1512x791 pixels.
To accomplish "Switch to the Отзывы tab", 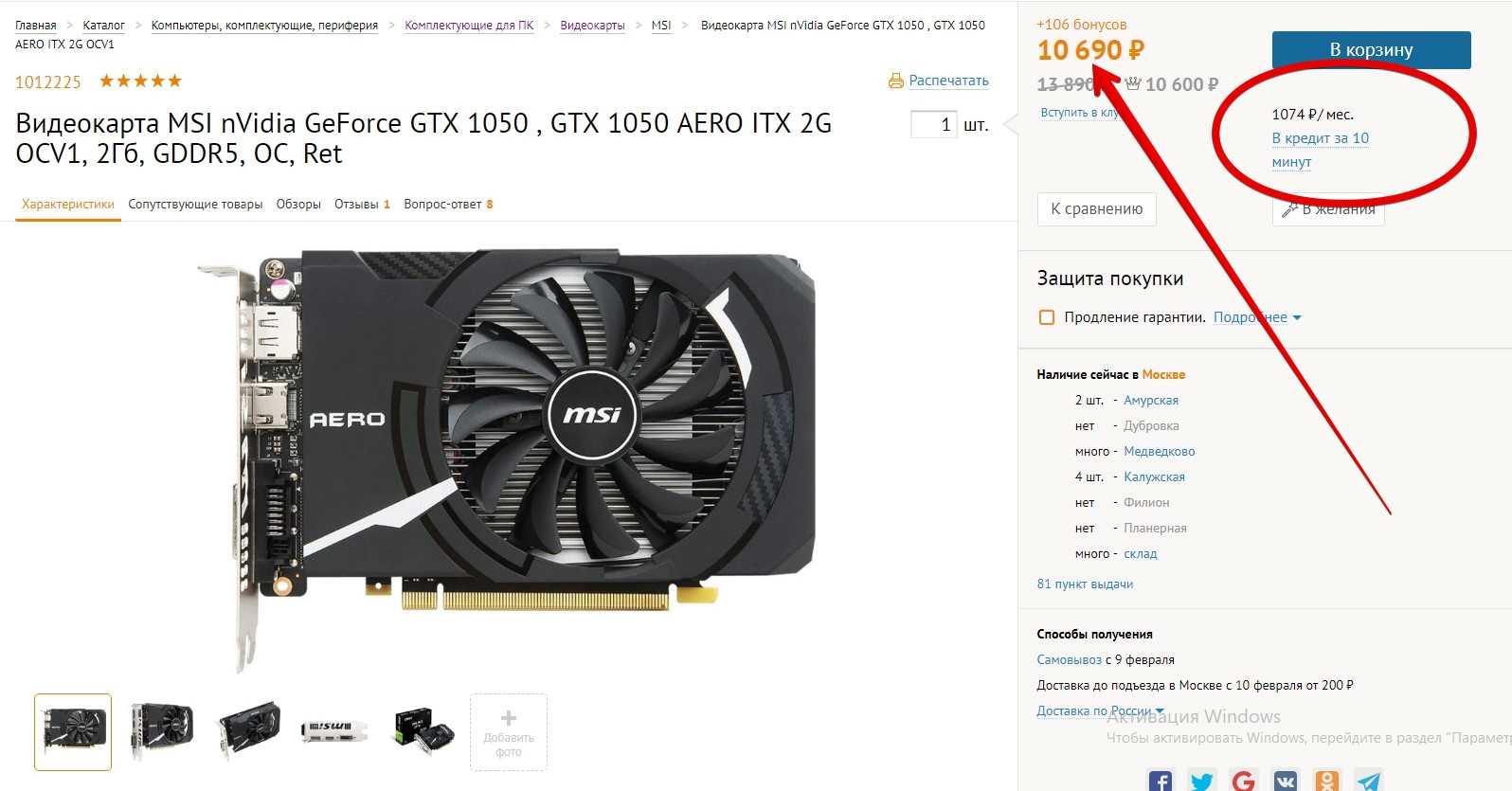I will pos(362,204).
